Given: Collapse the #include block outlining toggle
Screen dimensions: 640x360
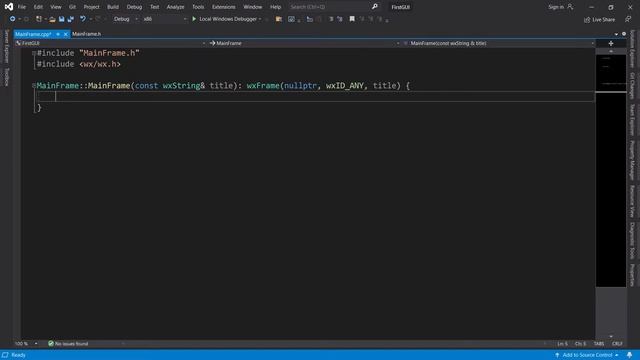Looking at the screenshot, I should [x=34, y=53].
